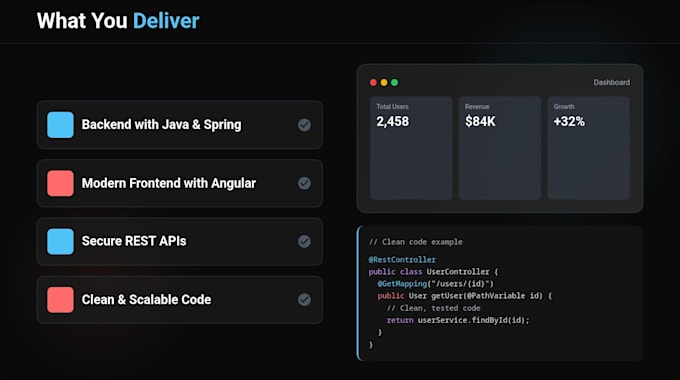The height and width of the screenshot is (380, 680).
Task: Click the blue square icon beside Secure REST APIs
Action: (60, 241)
